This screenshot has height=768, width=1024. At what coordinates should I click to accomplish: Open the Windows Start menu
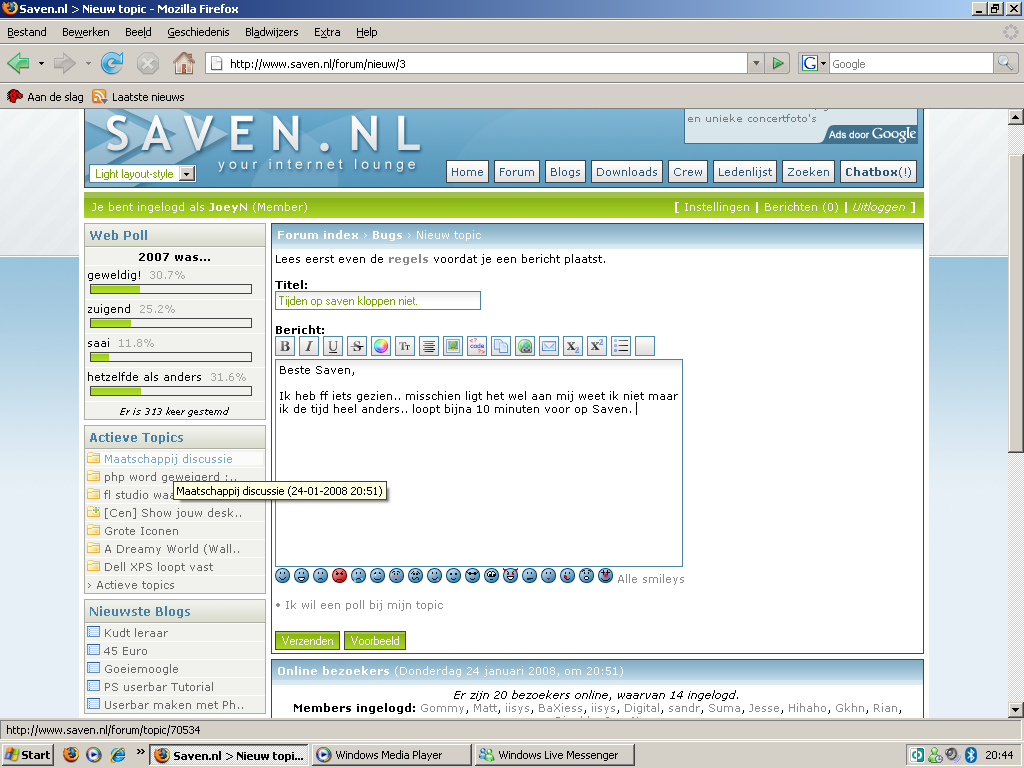(x=27, y=755)
